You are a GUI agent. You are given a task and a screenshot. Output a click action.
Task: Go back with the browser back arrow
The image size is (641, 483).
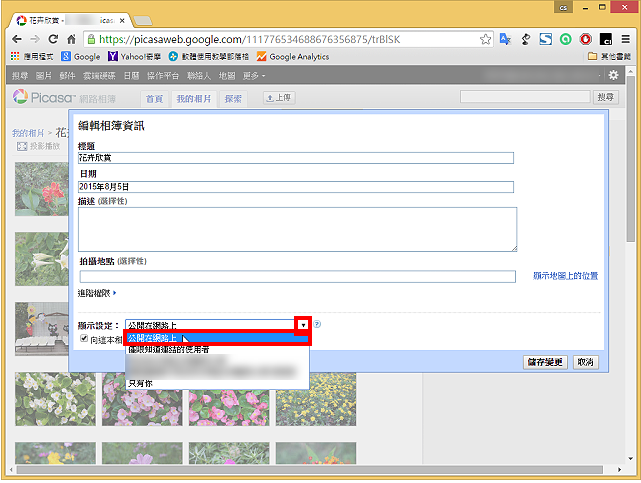[x=17, y=39]
